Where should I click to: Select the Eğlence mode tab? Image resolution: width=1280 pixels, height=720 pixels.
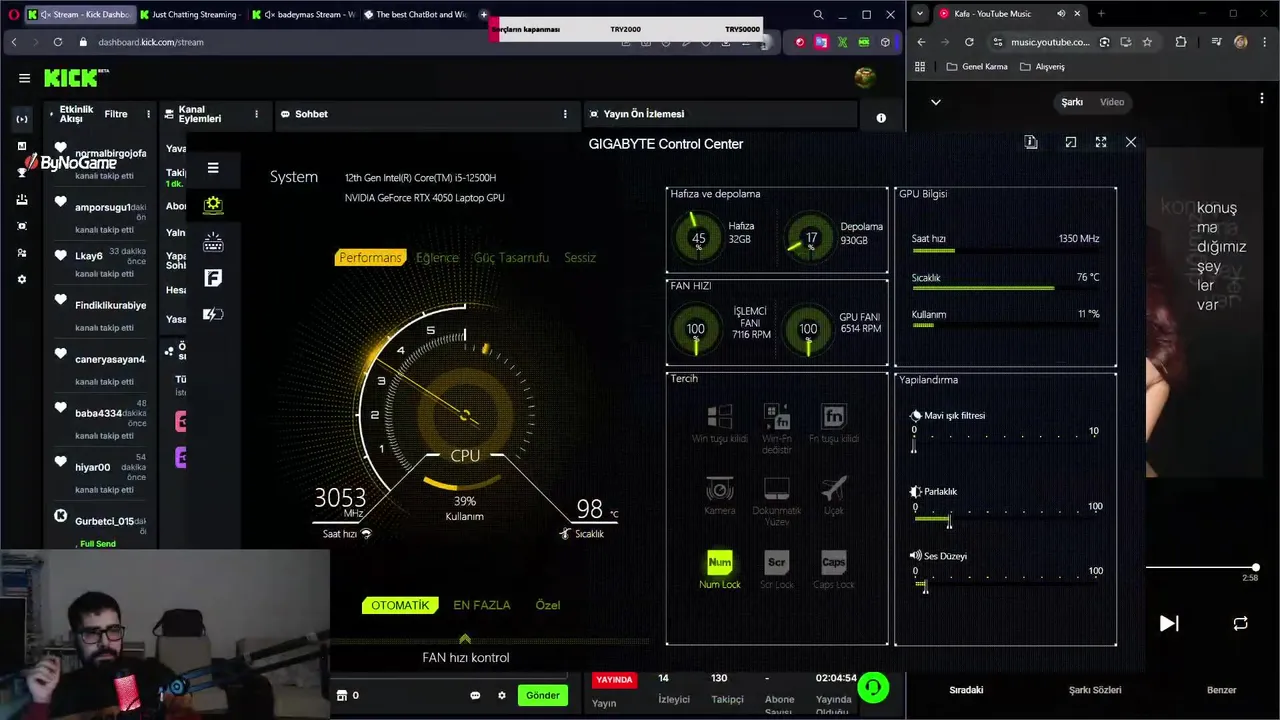click(x=437, y=258)
